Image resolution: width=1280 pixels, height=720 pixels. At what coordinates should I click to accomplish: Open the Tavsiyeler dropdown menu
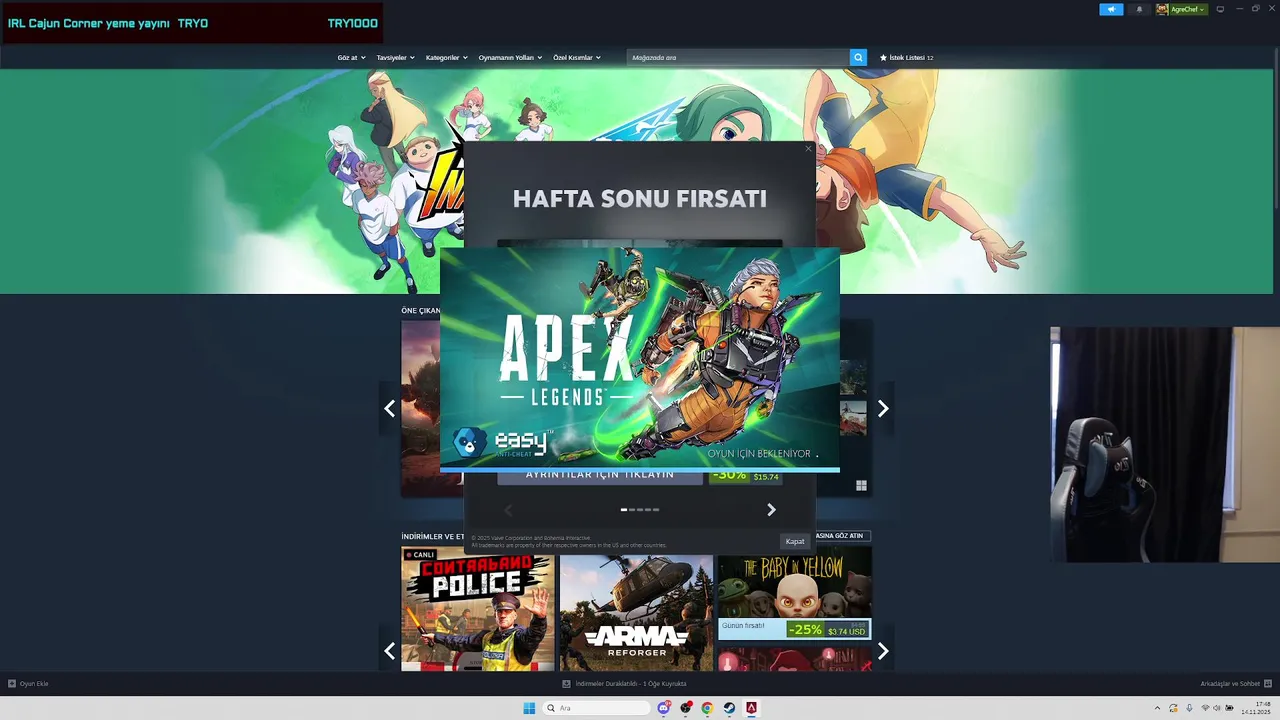(395, 58)
